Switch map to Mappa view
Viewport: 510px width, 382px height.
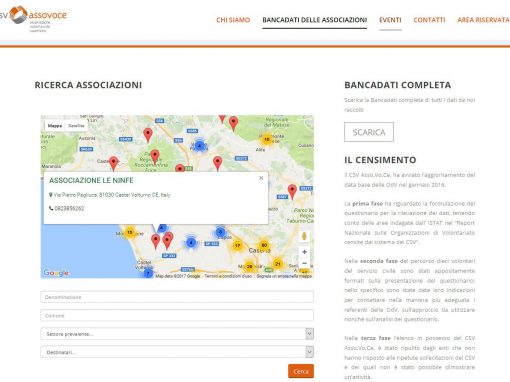[x=55, y=126]
